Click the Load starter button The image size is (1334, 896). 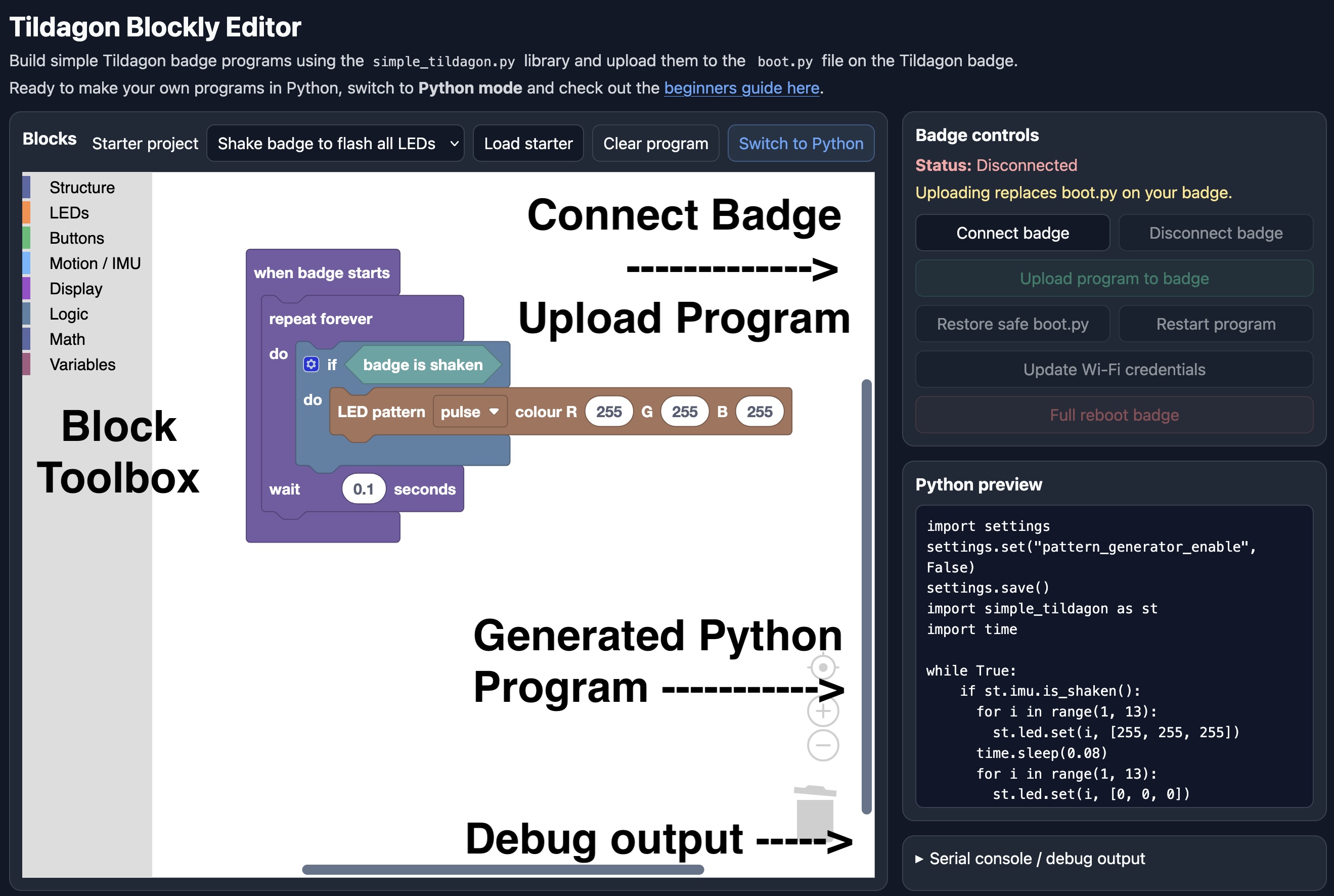click(528, 144)
